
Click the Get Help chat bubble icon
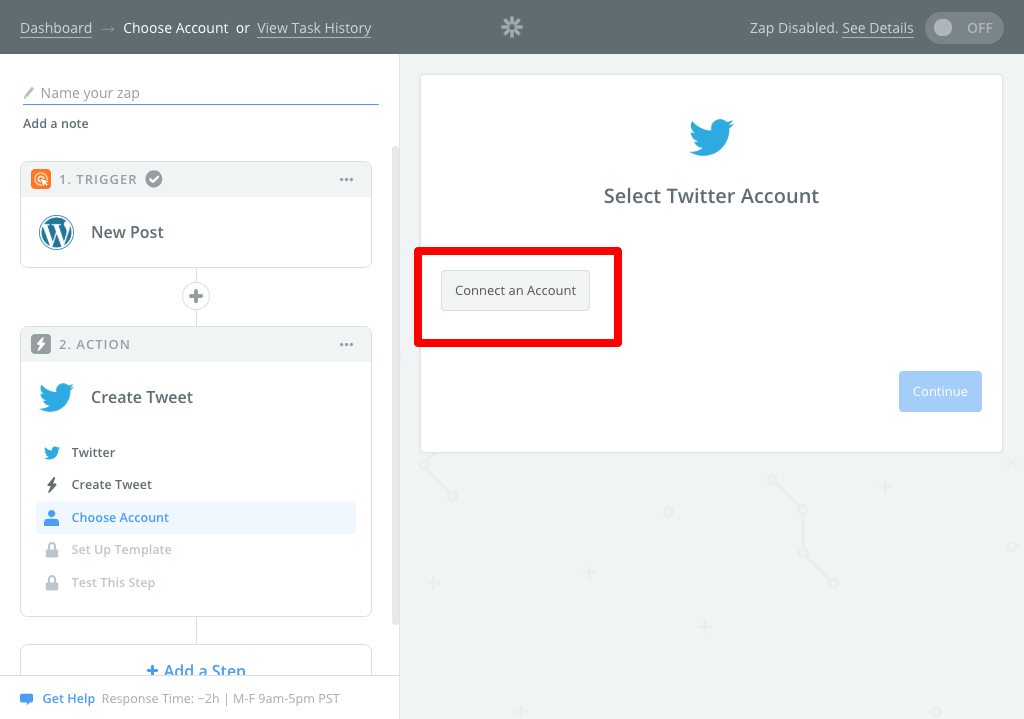(27, 699)
